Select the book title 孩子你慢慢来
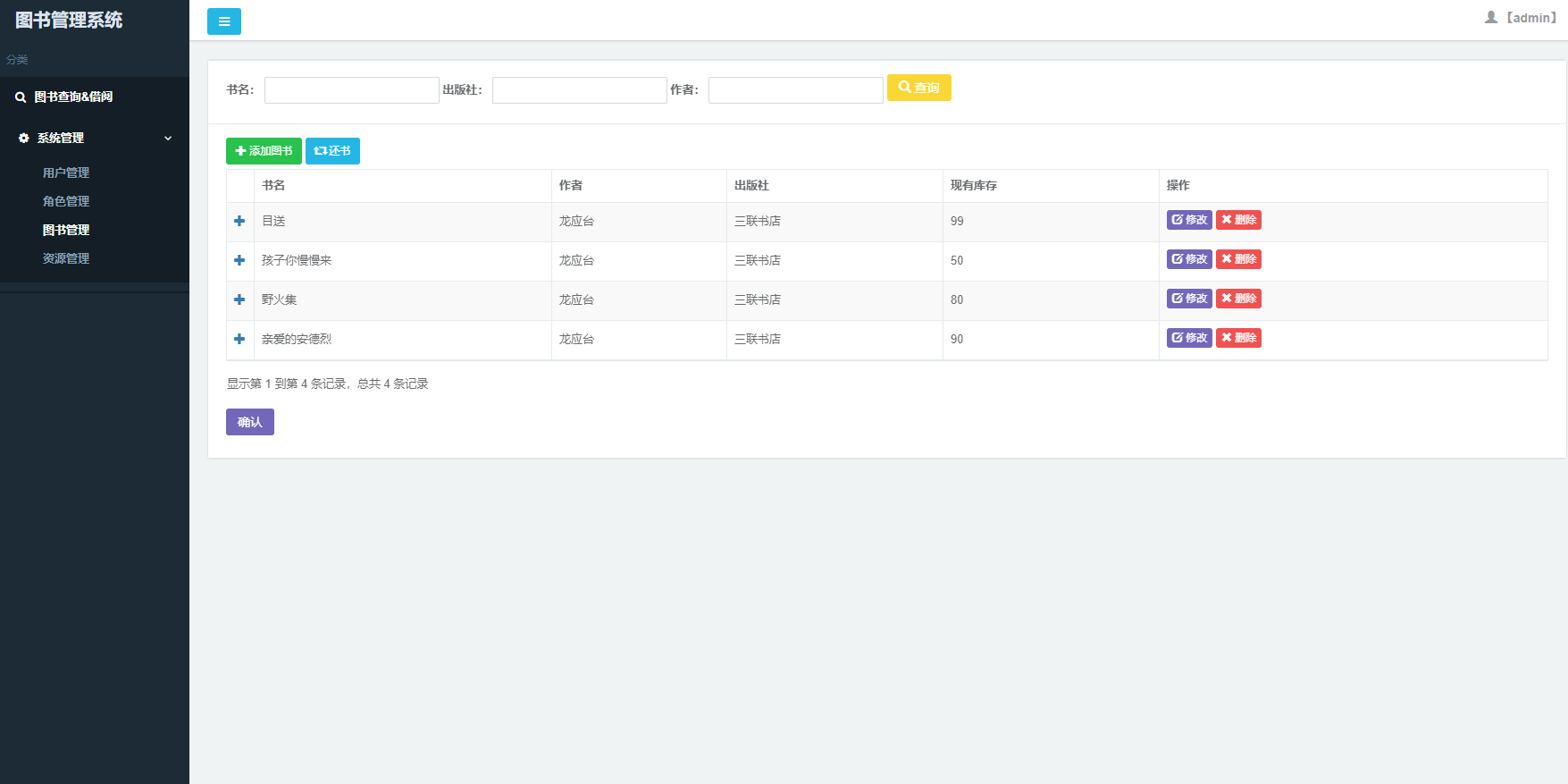The image size is (1568, 784). tap(297, 260)
